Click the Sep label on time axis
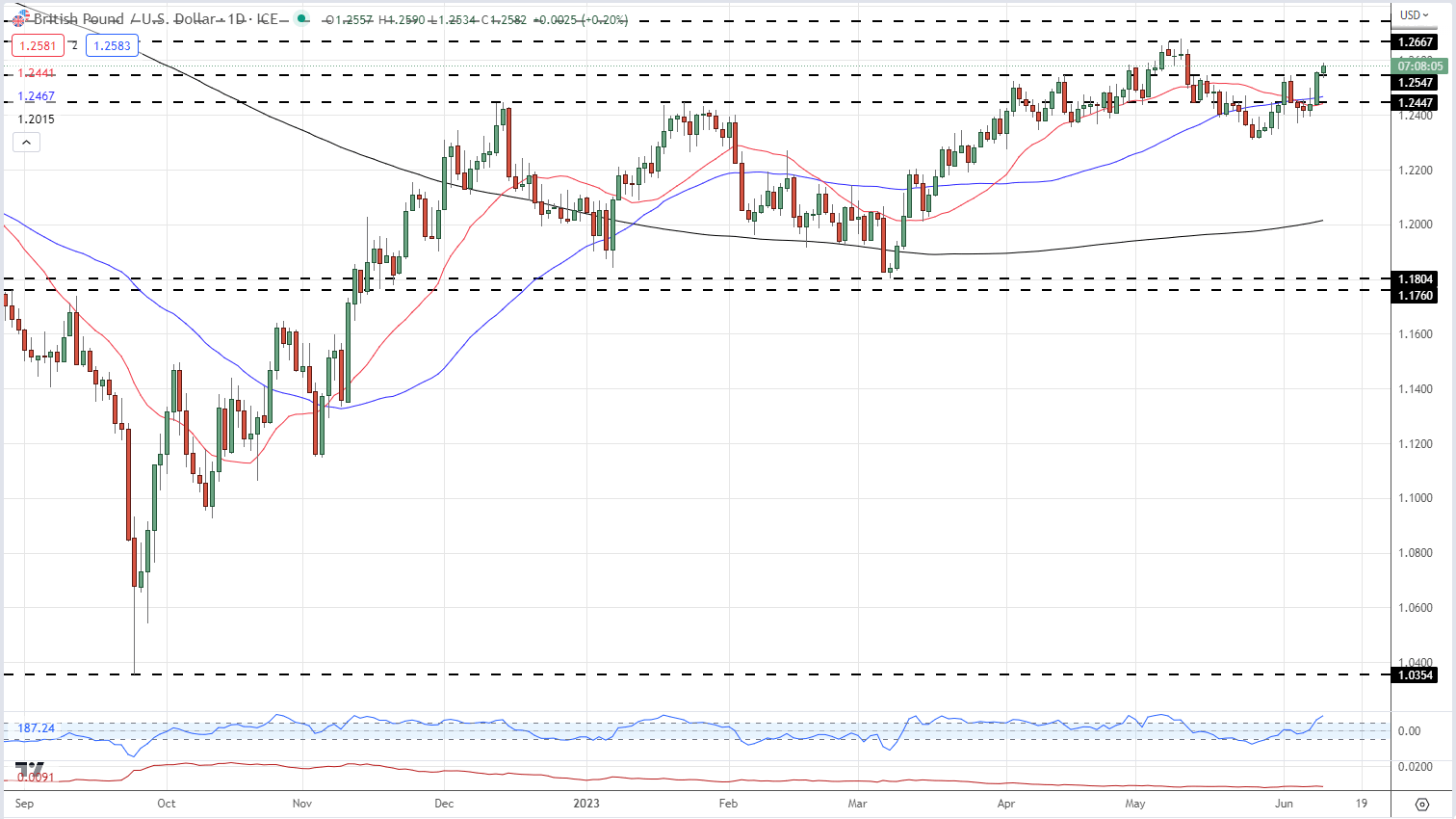 pos(25,804)
